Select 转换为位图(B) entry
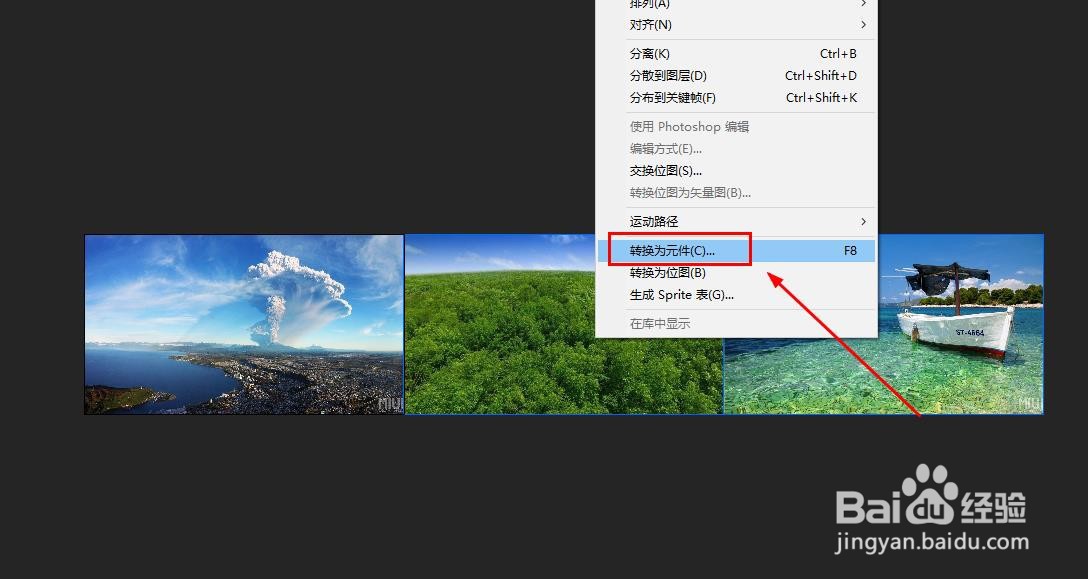Image resolution: width=1088 pixels, height=579 pixels. pyautogui.click(x=736, y=273)
